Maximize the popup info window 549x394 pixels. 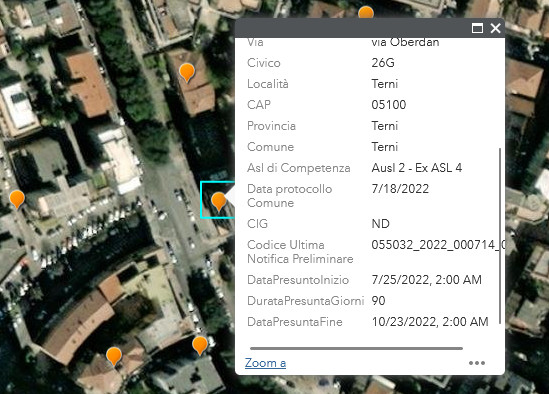tap(477, 28)
